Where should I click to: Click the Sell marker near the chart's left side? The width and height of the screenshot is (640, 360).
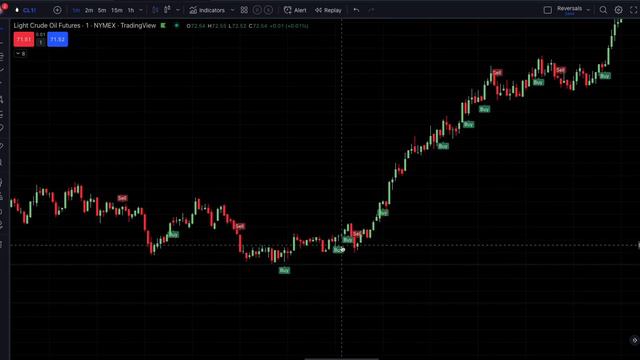tap(122, 198)
